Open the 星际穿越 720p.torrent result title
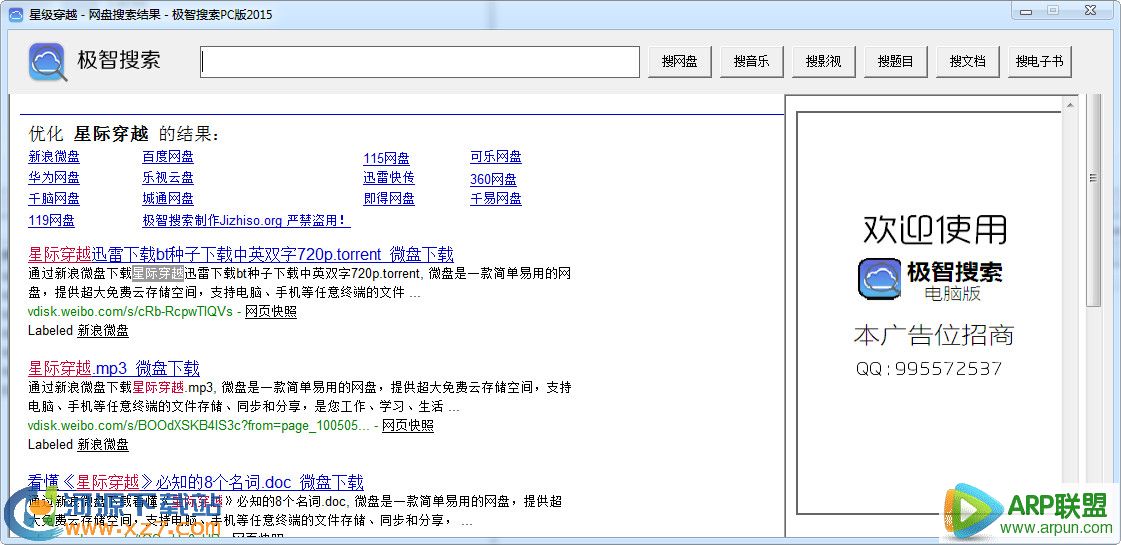Viewport: 1121px width, 545px height. pyautogui.click(x=240, y=254)
